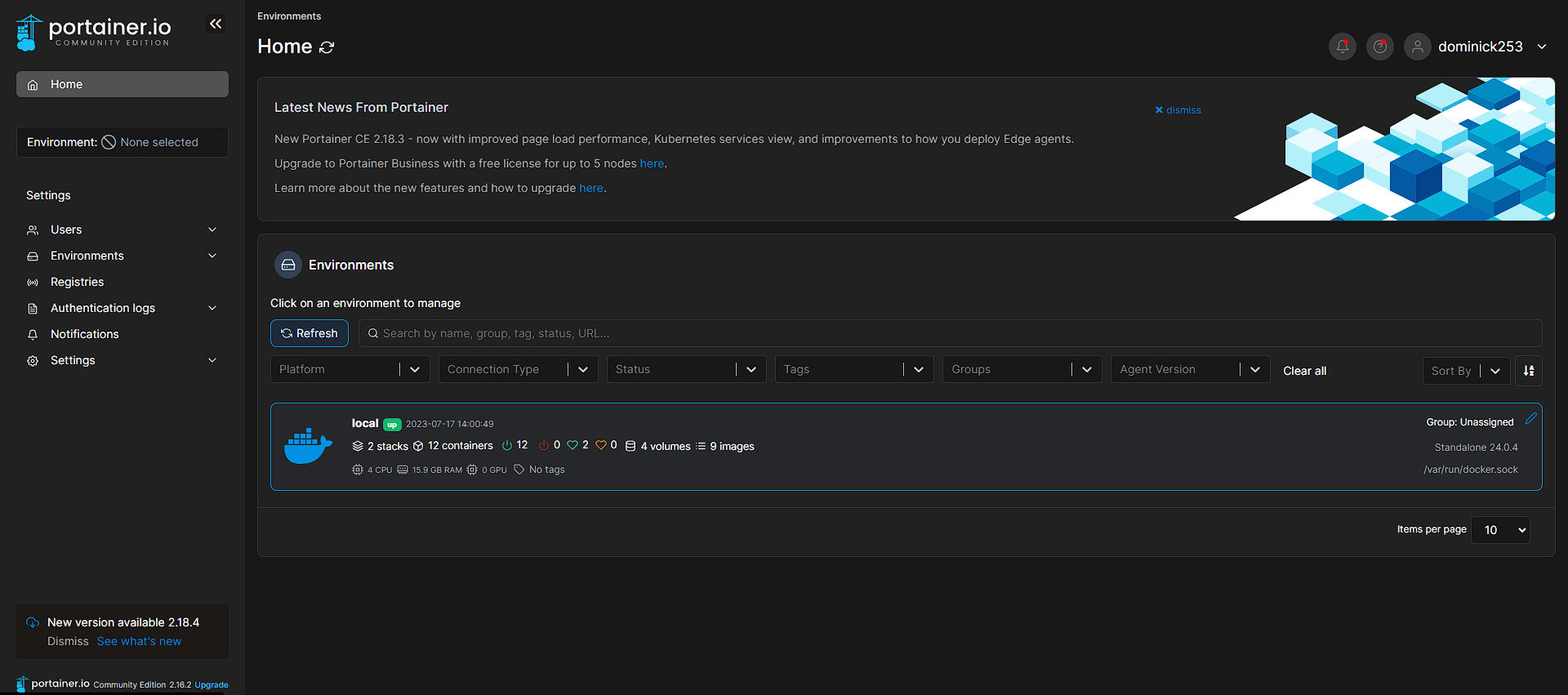Click the CPU chip icon

click(358, 470)
